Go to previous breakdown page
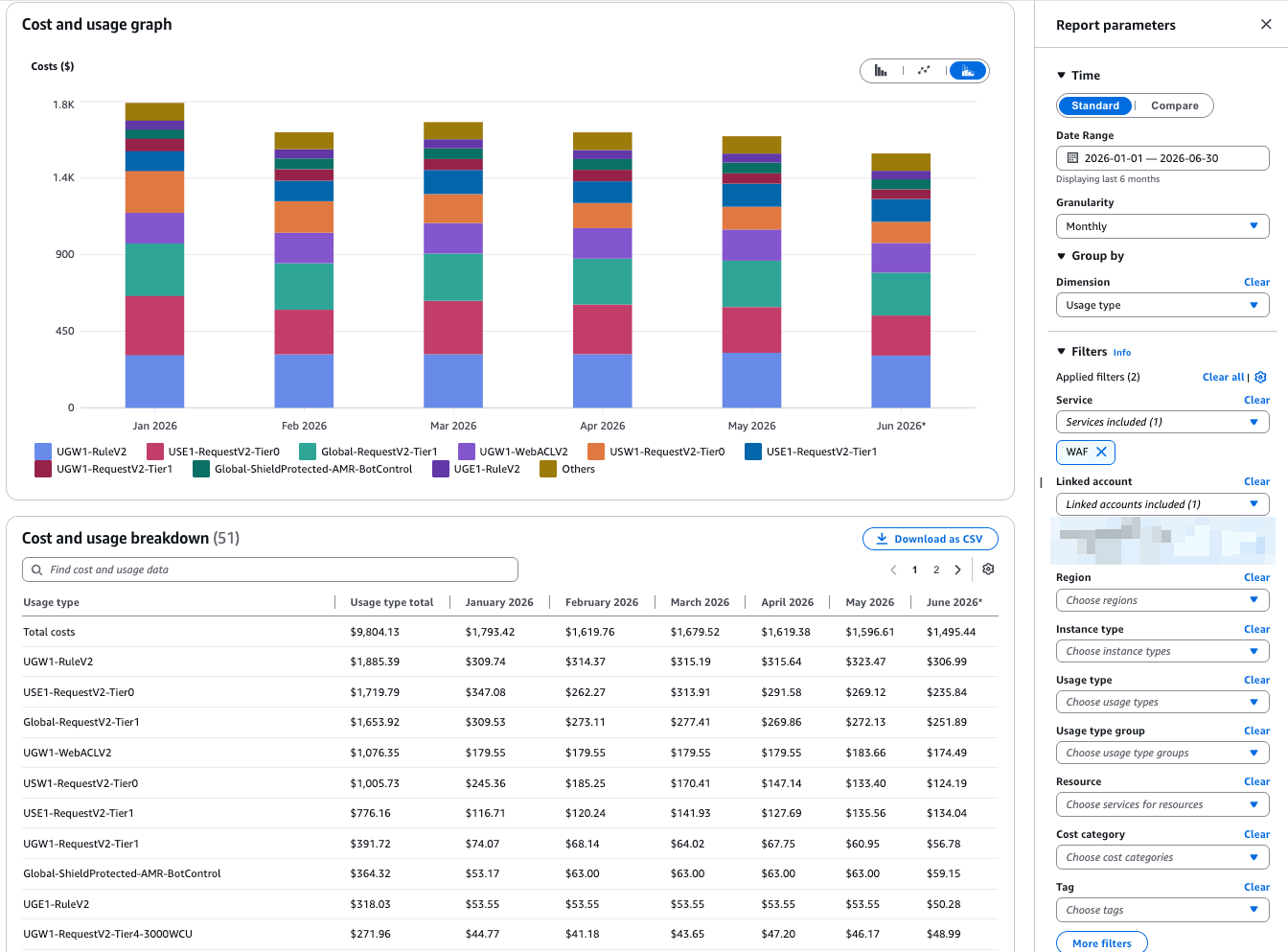Viewport: 1288px width, 952px height. coord(893,569)
